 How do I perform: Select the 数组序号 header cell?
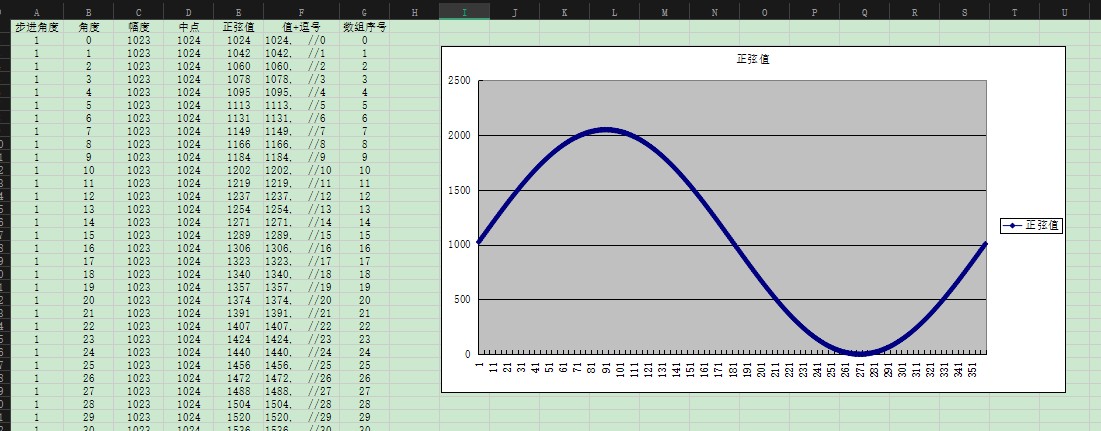coord(364,27)
